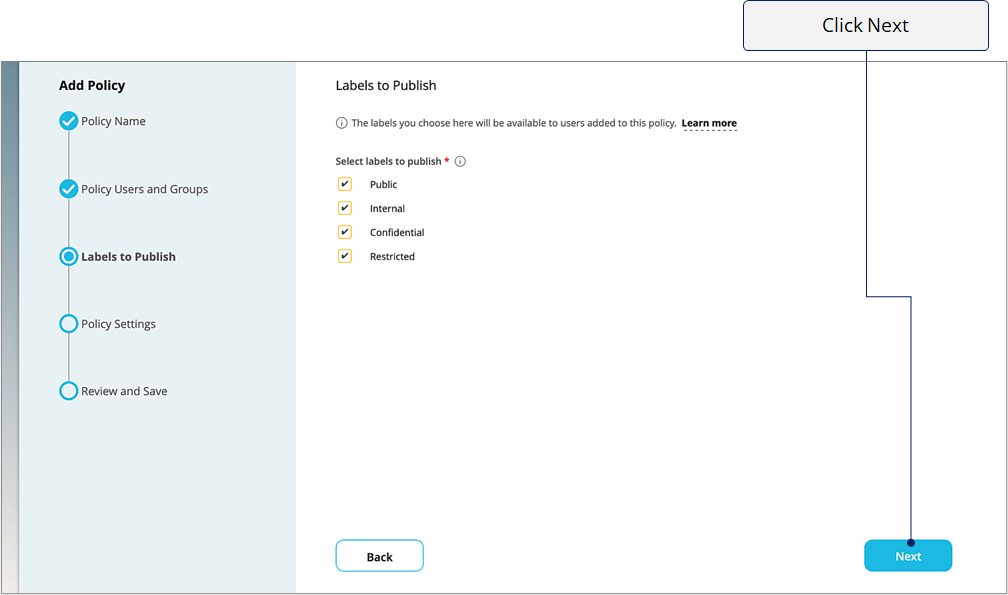The height and width of the screenshot is (595, 1008).
Task: Go to the Policy Name step
Action: click(x=113, y=121)
